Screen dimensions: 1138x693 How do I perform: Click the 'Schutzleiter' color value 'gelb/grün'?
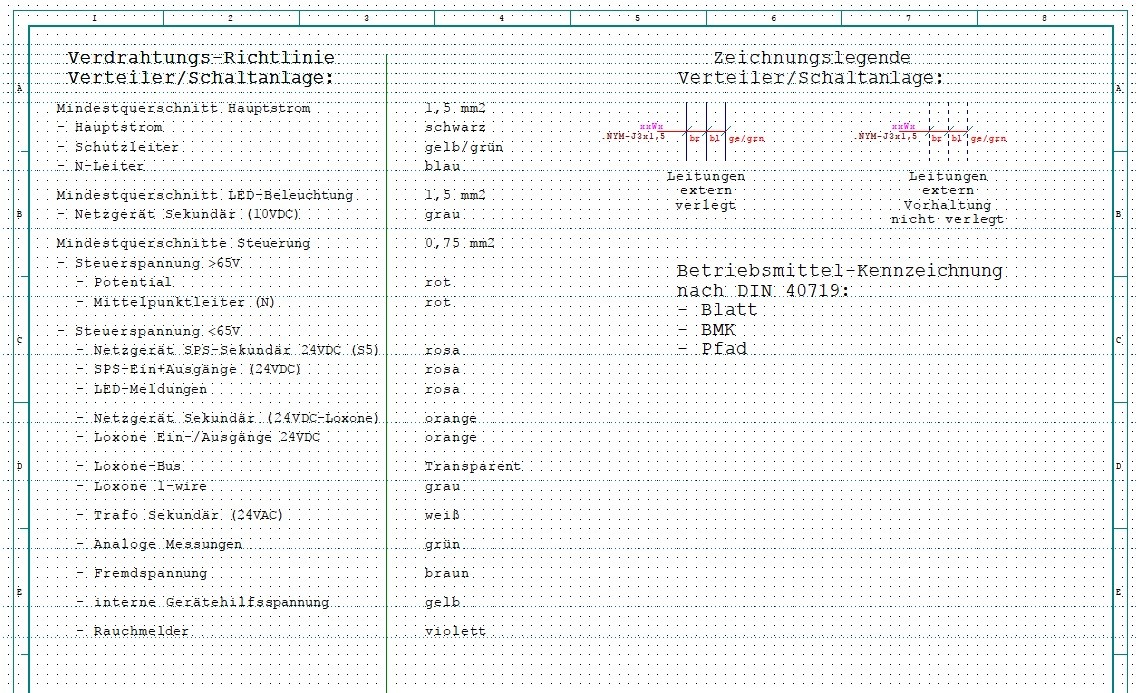click(464, 147)
